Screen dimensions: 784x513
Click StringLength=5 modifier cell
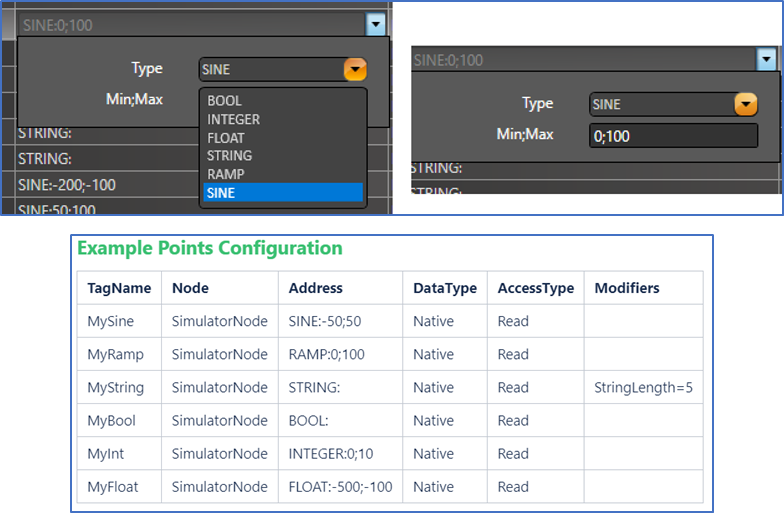643,387
